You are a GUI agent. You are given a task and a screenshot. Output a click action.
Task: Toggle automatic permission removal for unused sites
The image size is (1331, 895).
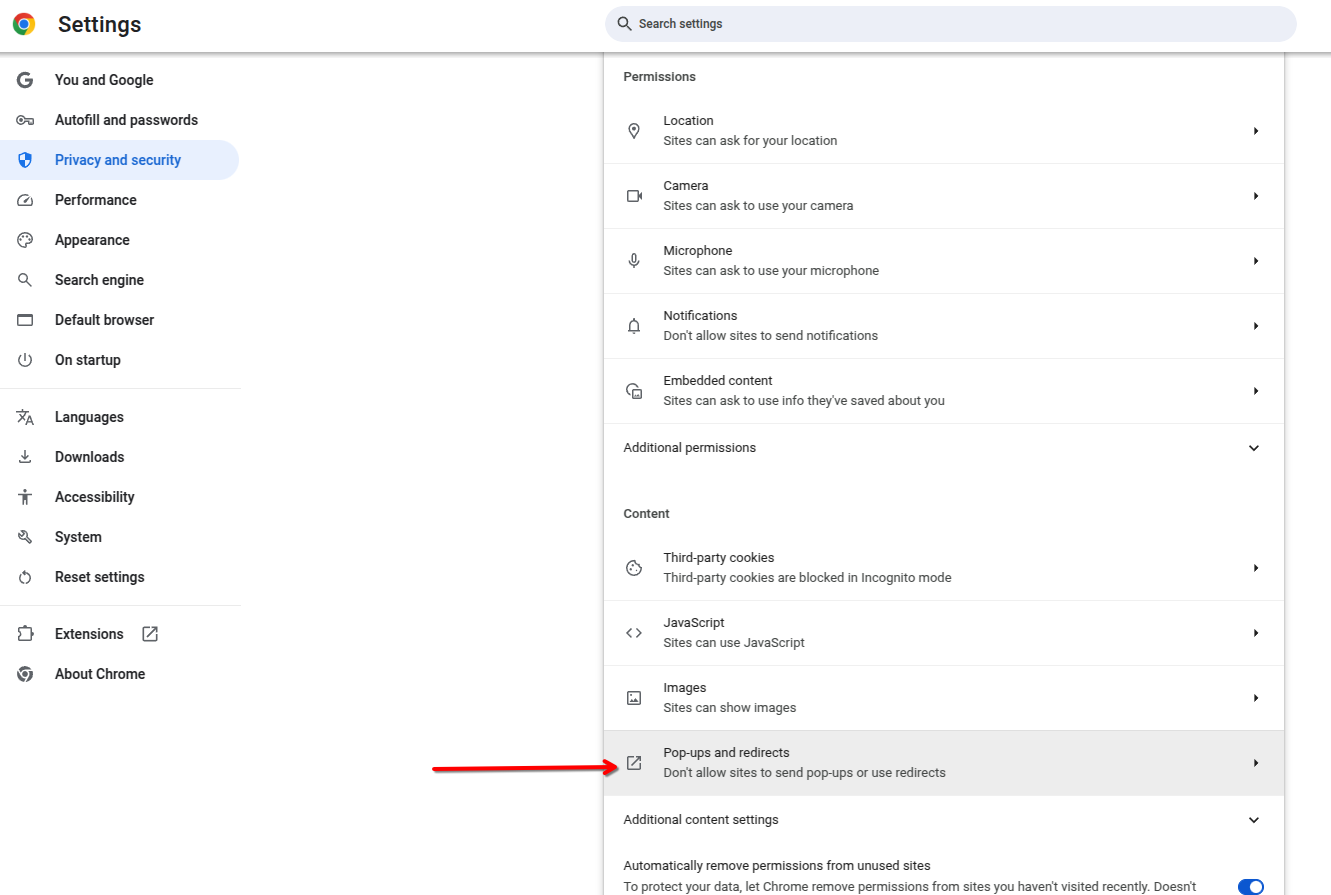pyautogui.click(x=1251, y=886)
